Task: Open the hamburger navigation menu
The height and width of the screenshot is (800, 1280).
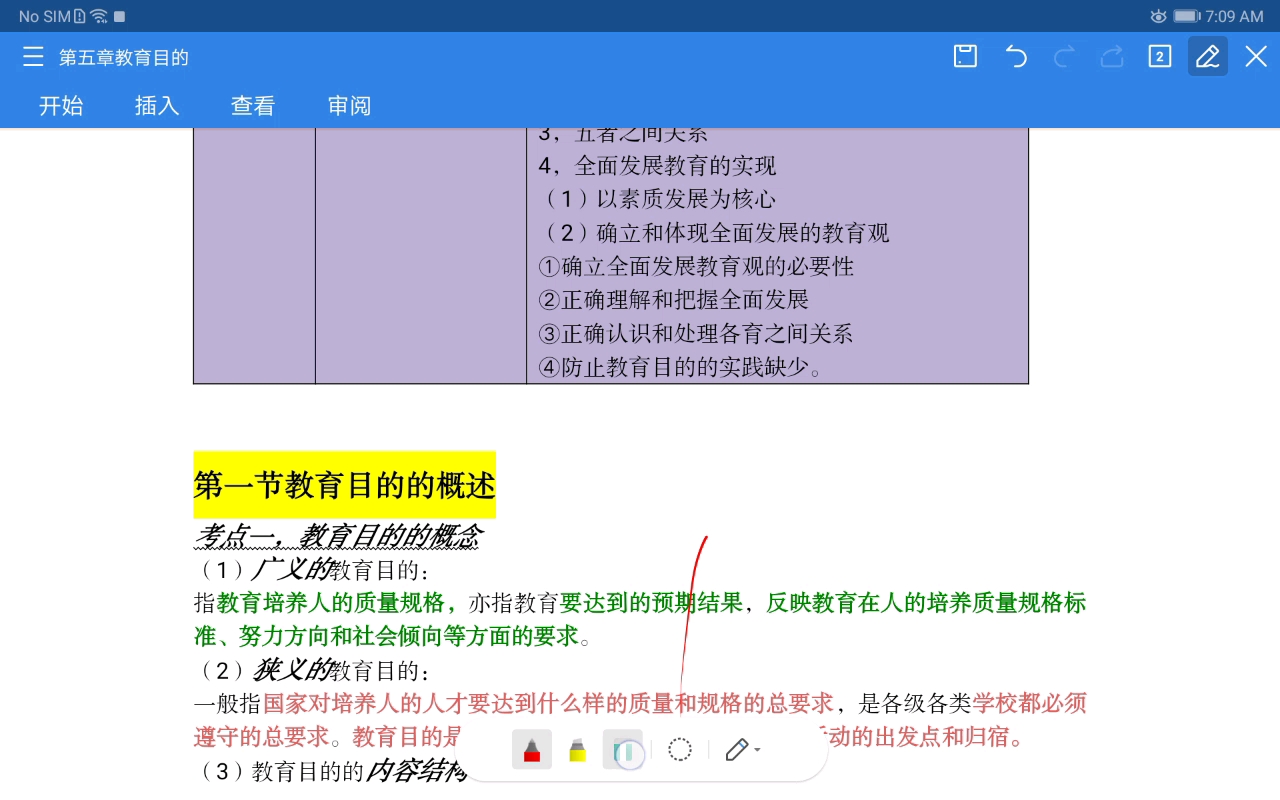Action: pos(33,57)
